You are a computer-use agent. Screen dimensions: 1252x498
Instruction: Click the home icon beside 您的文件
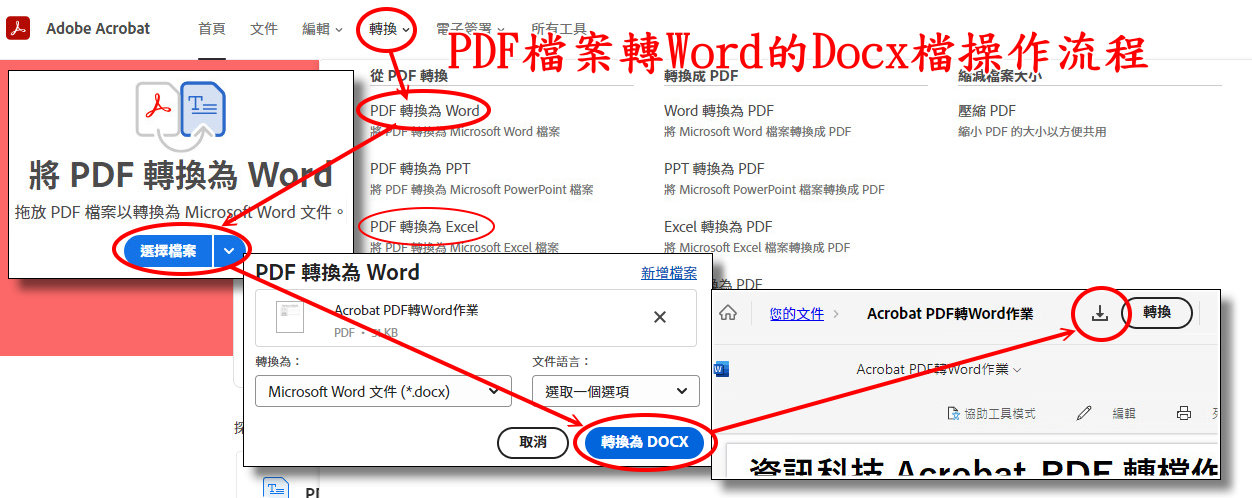(728, 313)
